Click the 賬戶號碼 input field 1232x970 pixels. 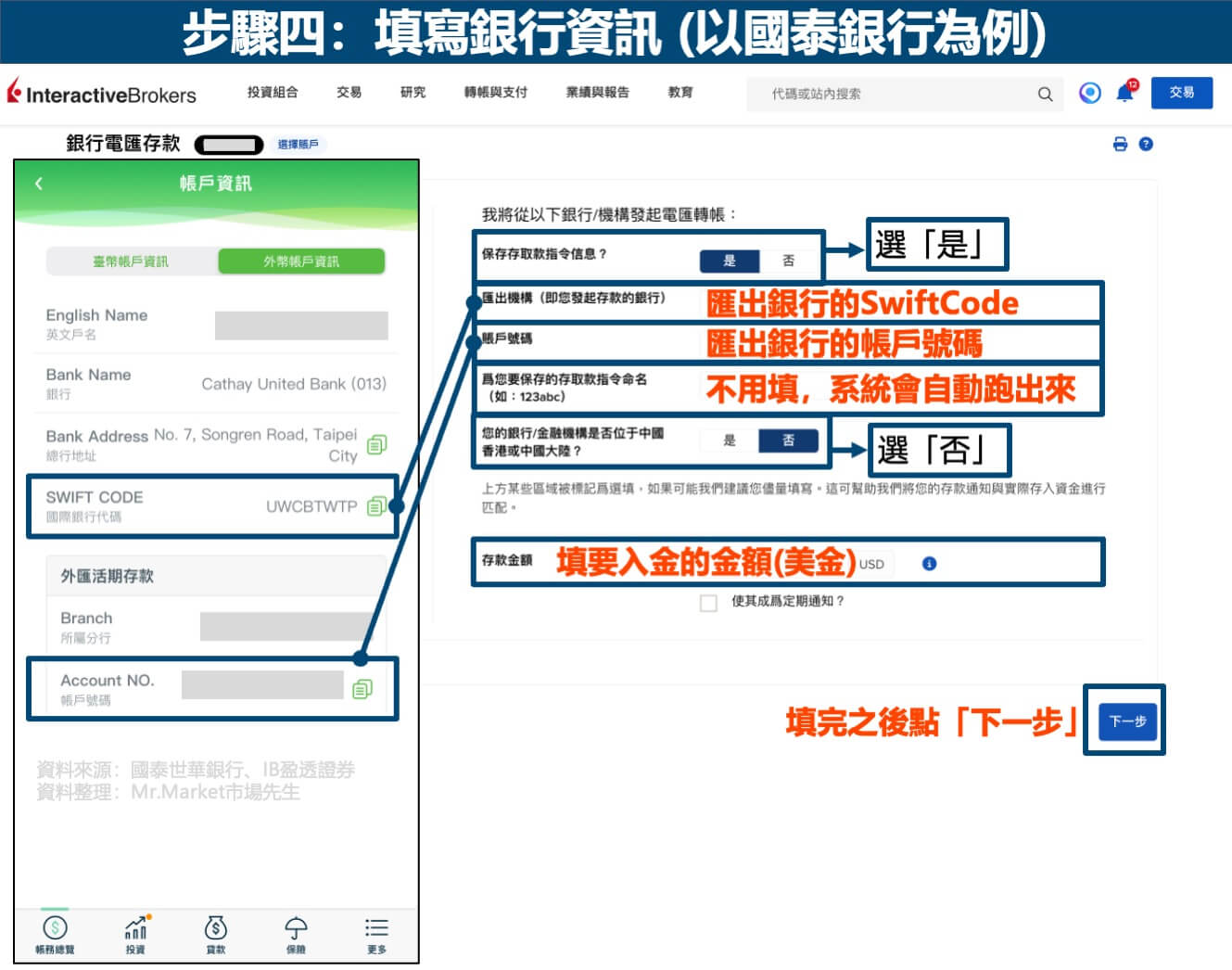899,343
